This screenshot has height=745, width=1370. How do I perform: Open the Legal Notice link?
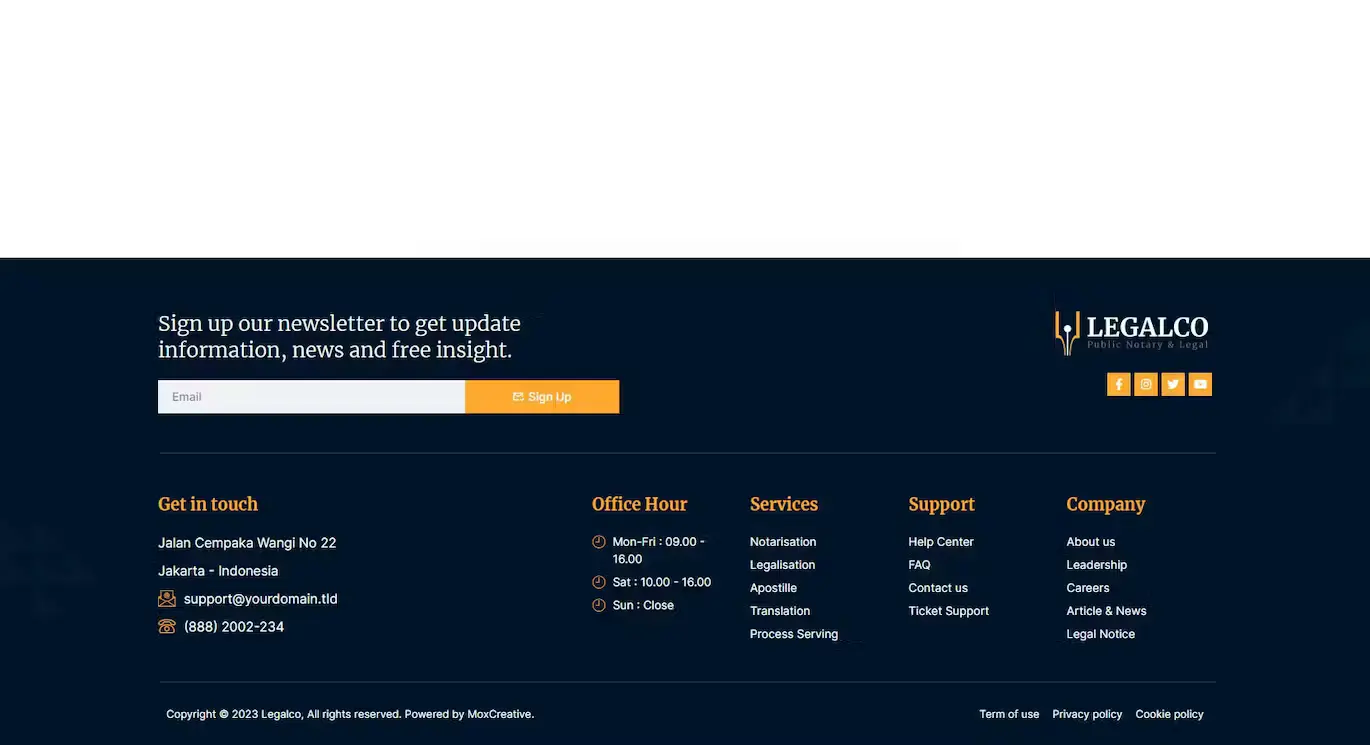1101,634
